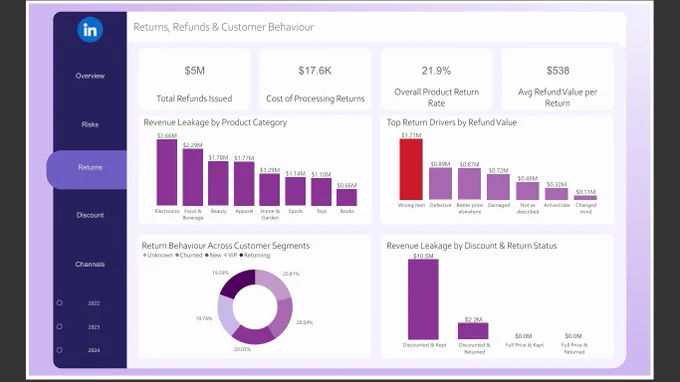Click the Revenue Leakage by Product Category title

(x=215, y=122)
